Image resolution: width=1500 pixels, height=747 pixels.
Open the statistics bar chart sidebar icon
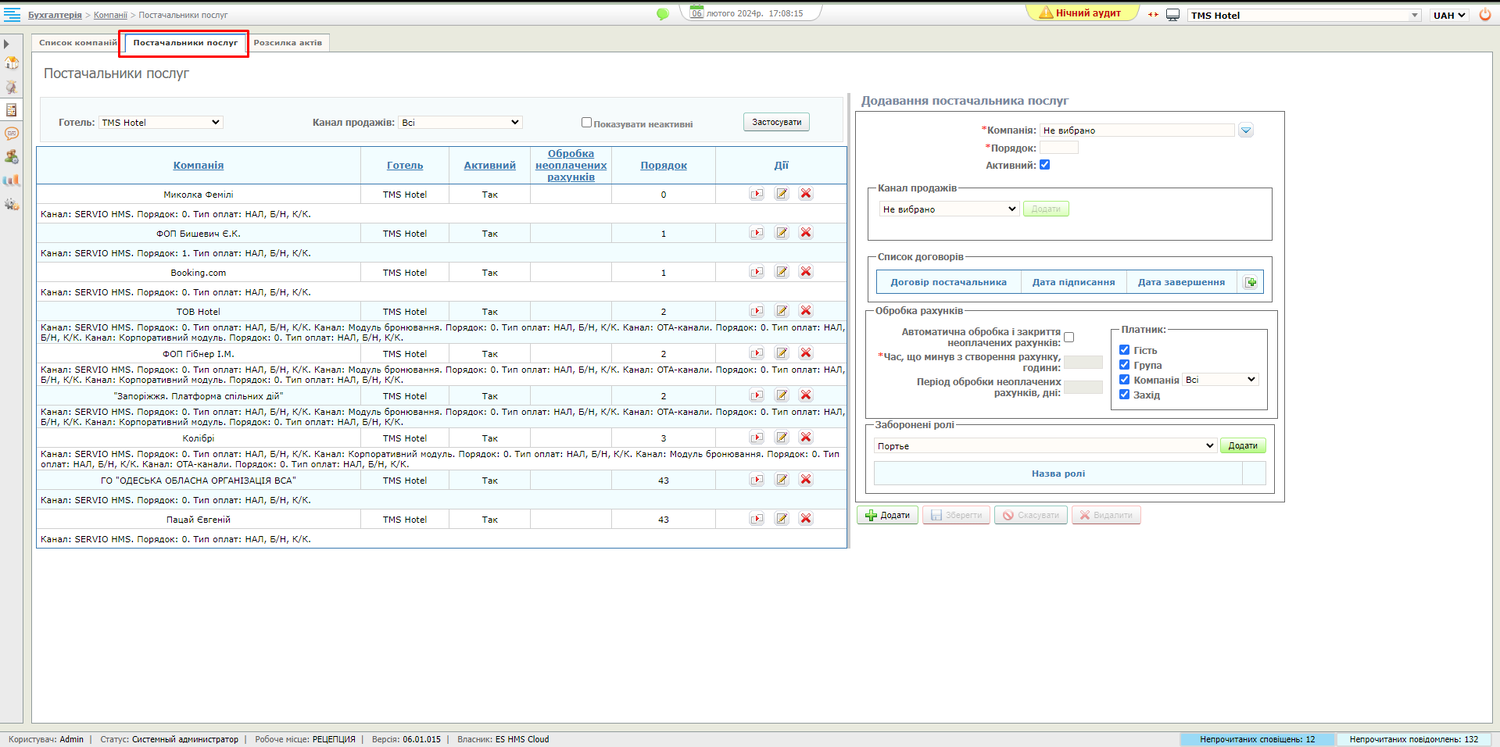coord(12,181)
